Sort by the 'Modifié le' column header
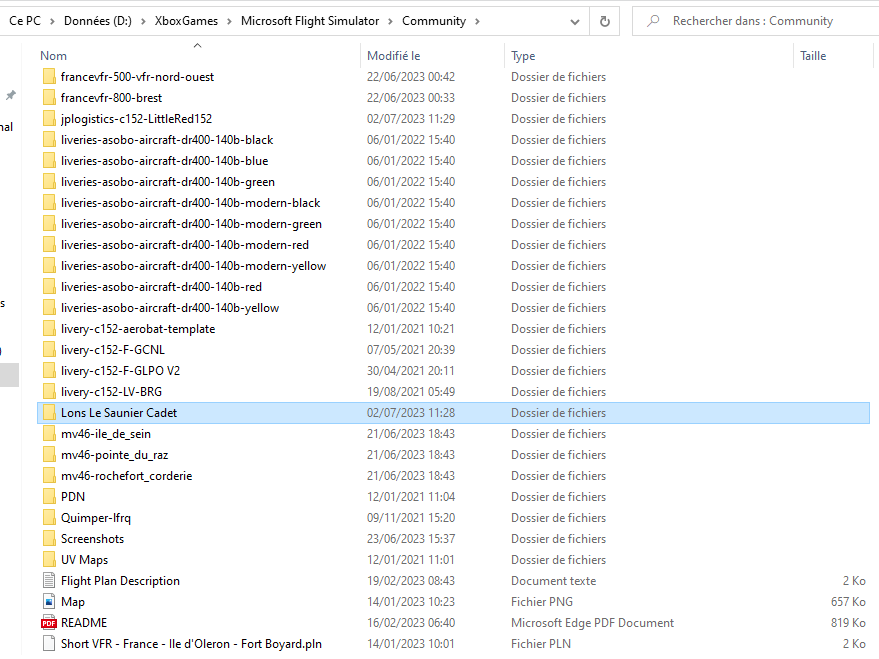879x659 pixels. click(x=394, y=56)
